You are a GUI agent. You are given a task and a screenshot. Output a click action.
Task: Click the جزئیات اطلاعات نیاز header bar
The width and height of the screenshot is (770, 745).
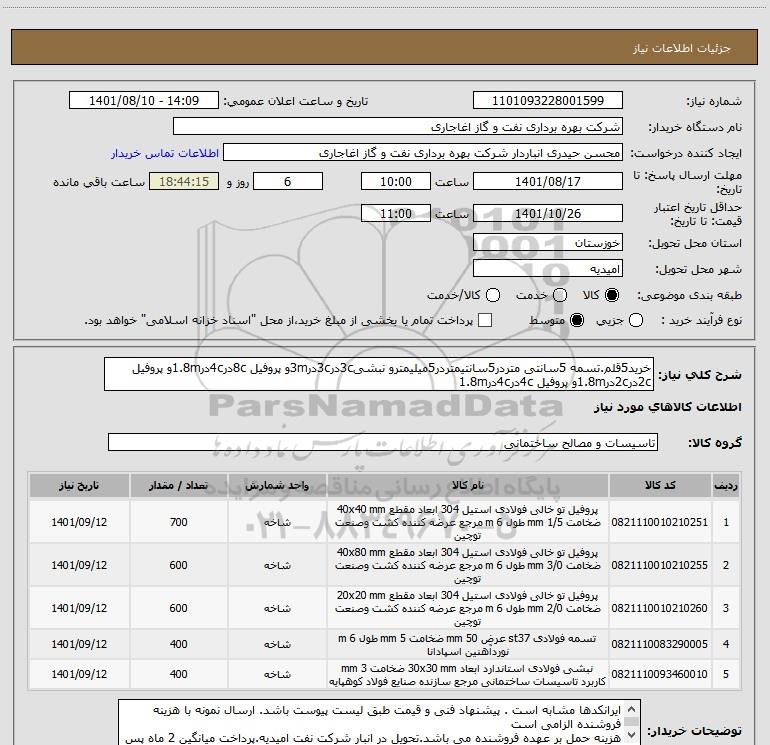[385, 47]
